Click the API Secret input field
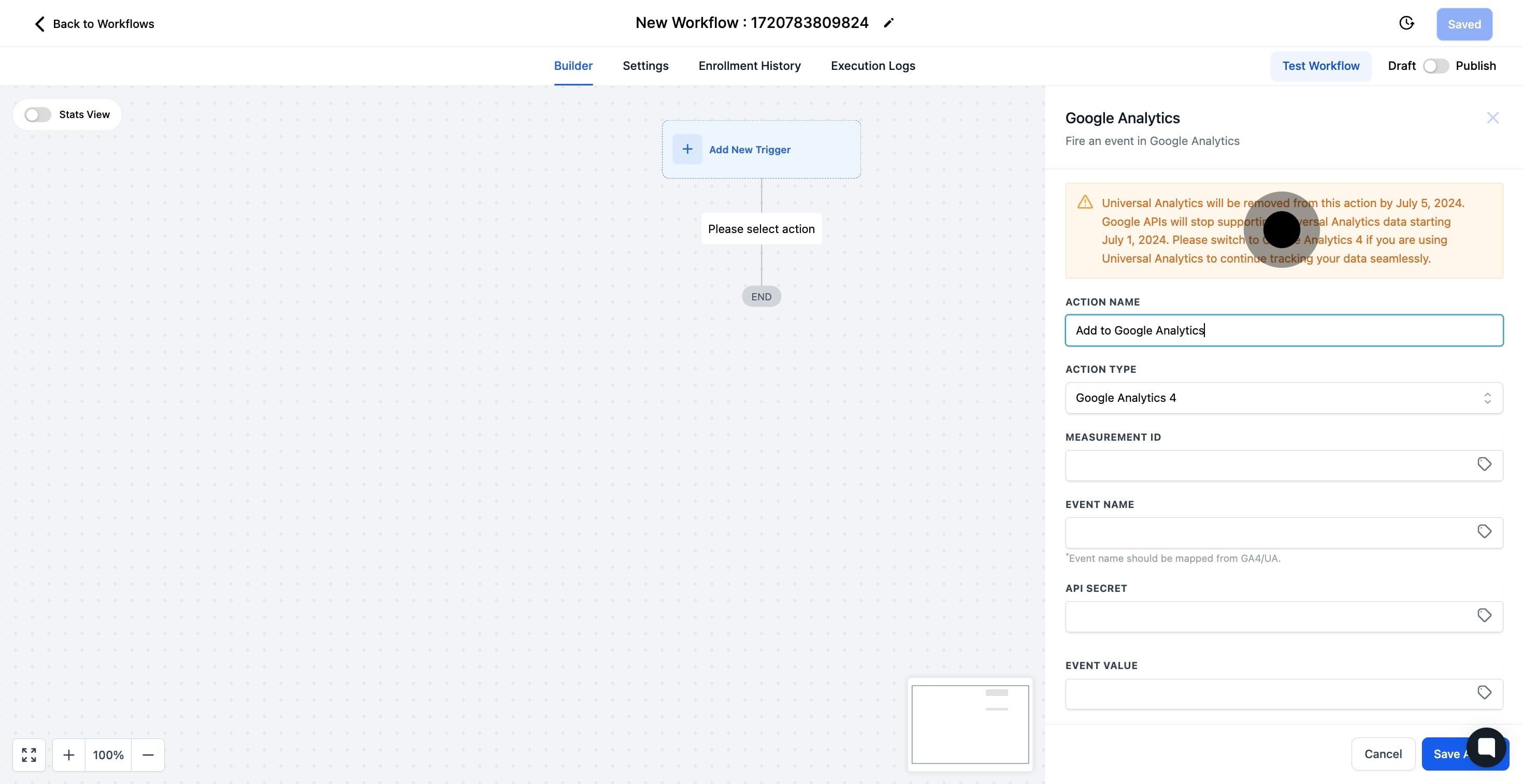The width and height of the screenshot is (1523, 784). (x=1284, y=617)
